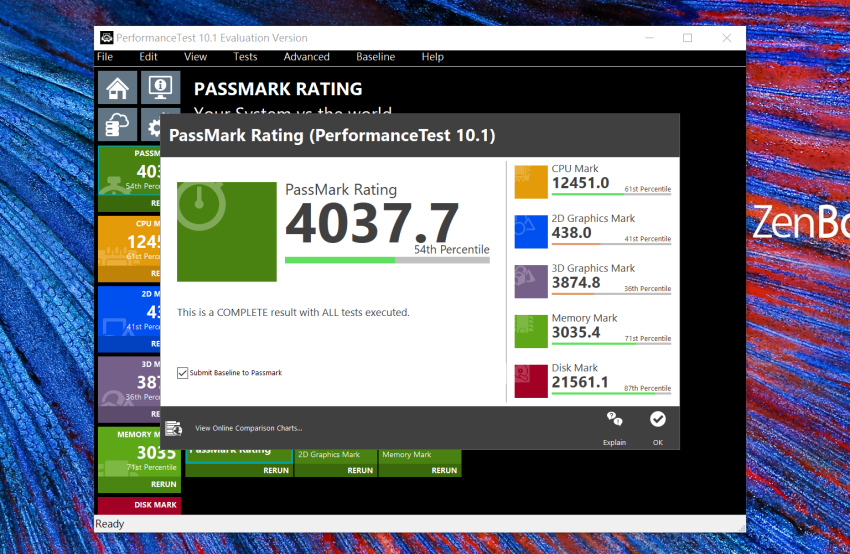Viewport: 850px width, 554px height.
Task: Open the Edit menu
Action: click(x=148, y=57)
